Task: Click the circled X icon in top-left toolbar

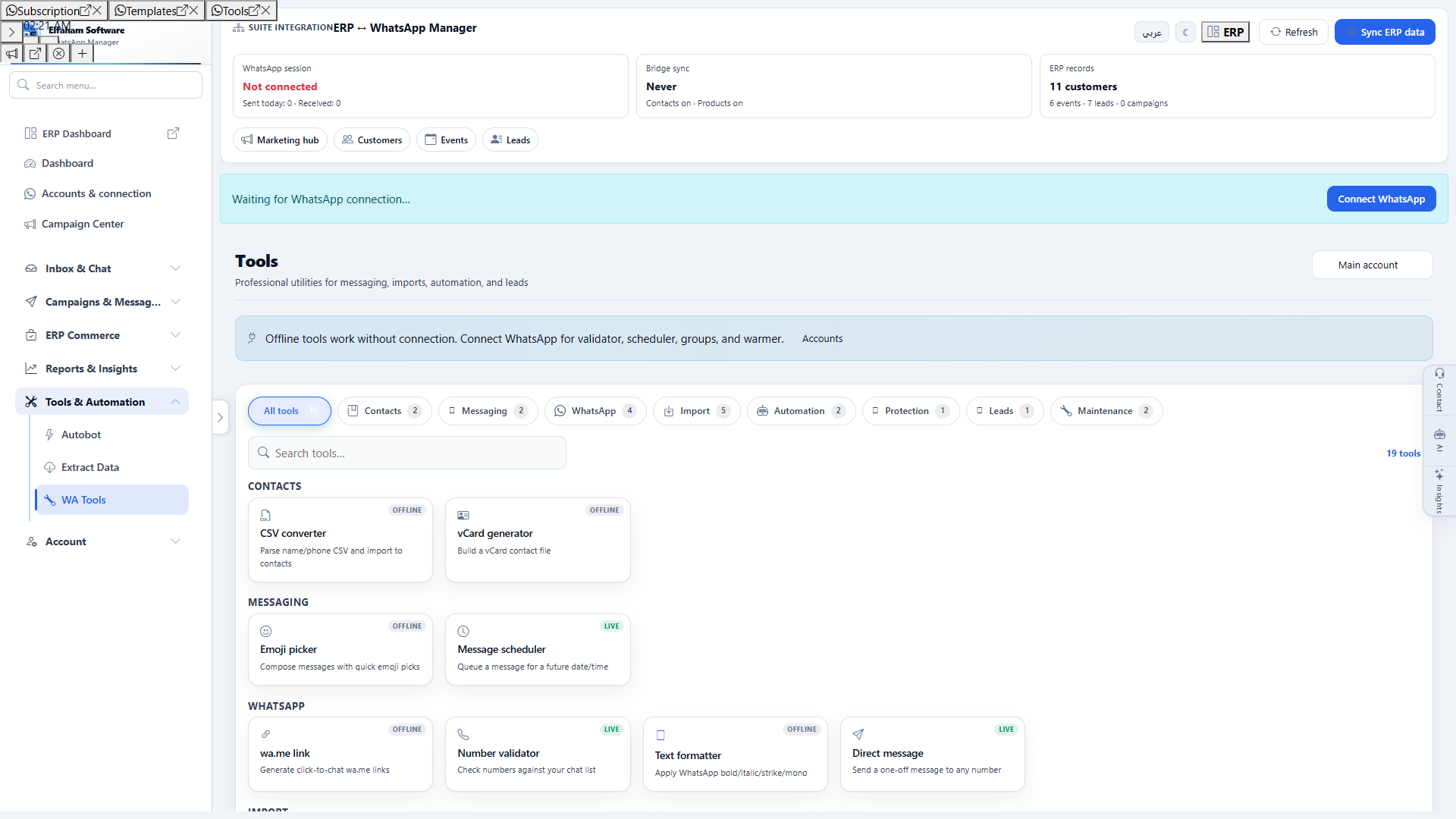Action: coord(58,54)
